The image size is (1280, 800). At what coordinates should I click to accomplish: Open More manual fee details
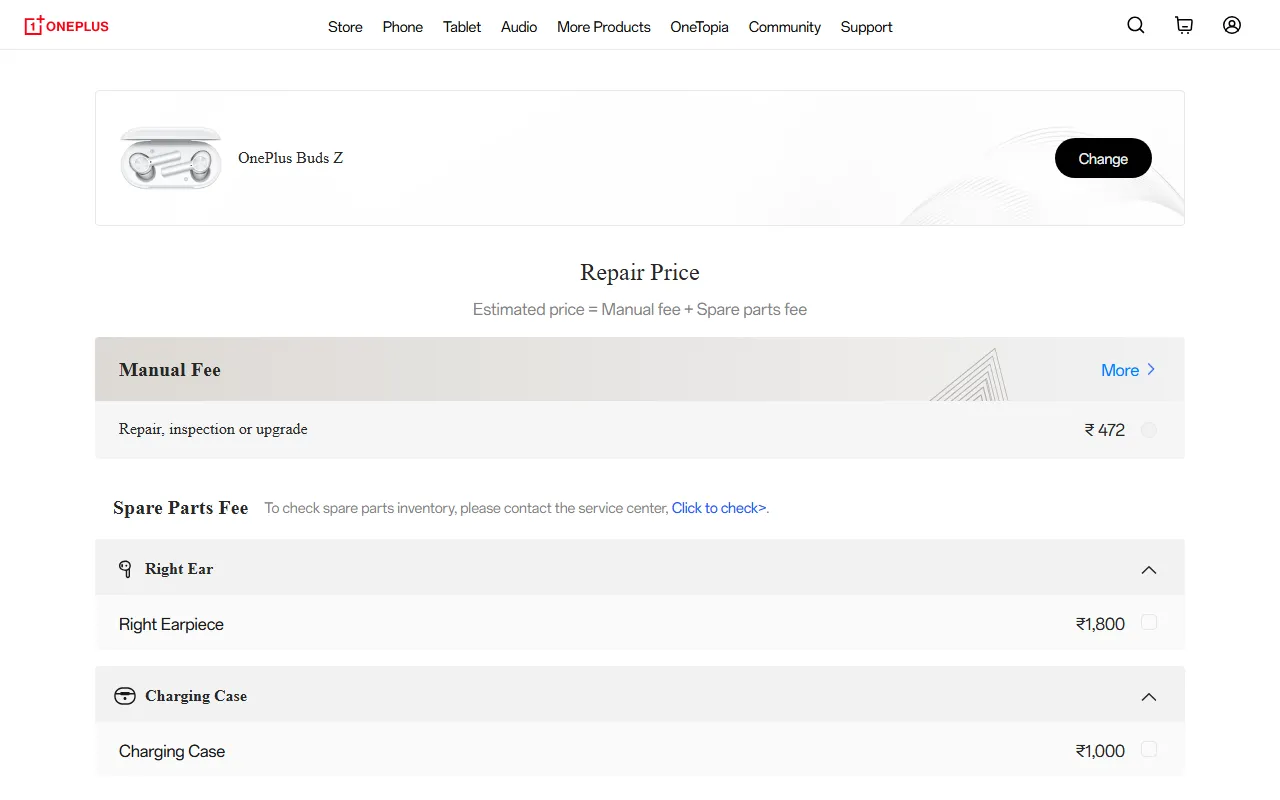pyautogui.click(x=1128, y=370)
